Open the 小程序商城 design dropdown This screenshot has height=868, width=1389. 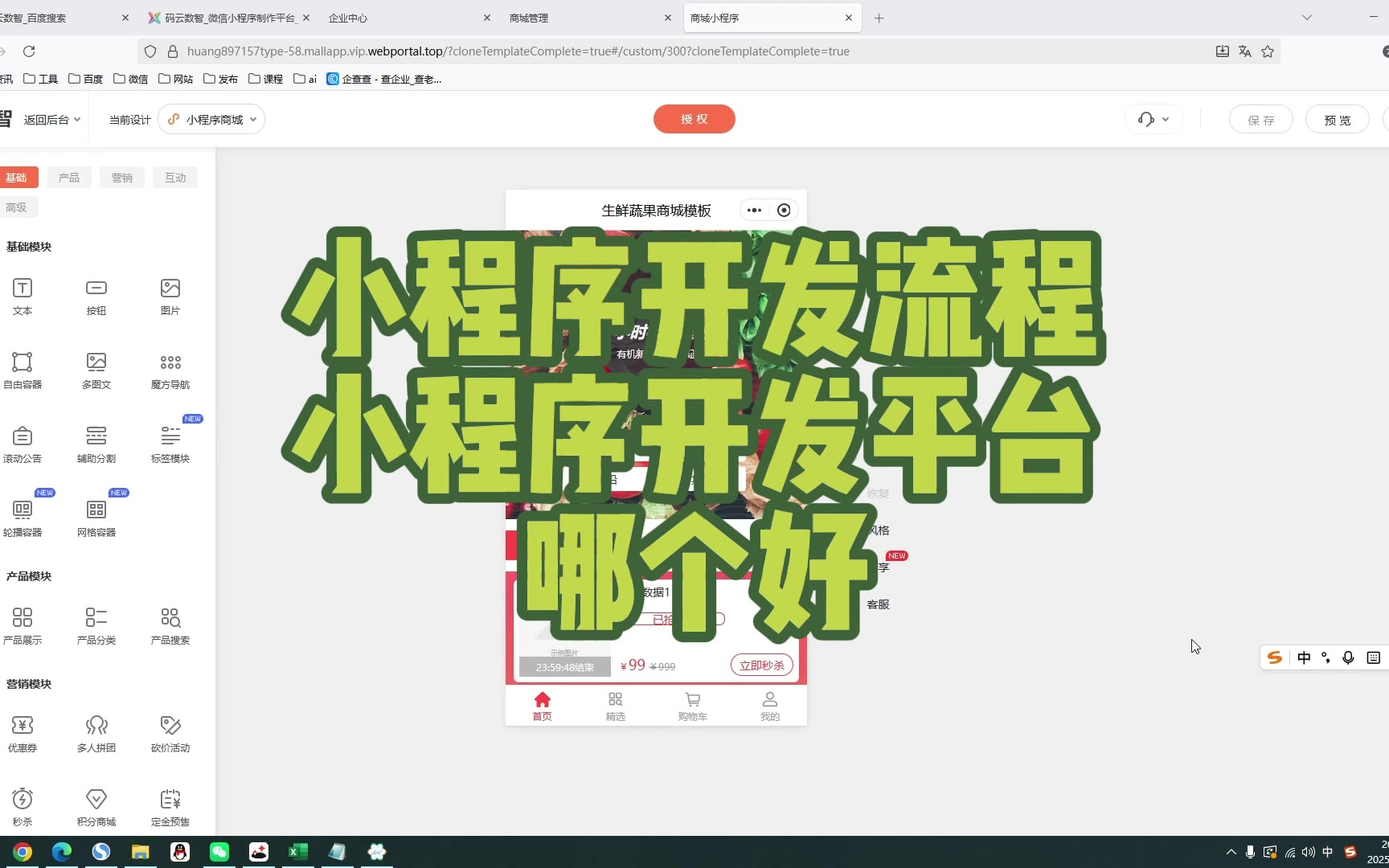click(212, 120)
